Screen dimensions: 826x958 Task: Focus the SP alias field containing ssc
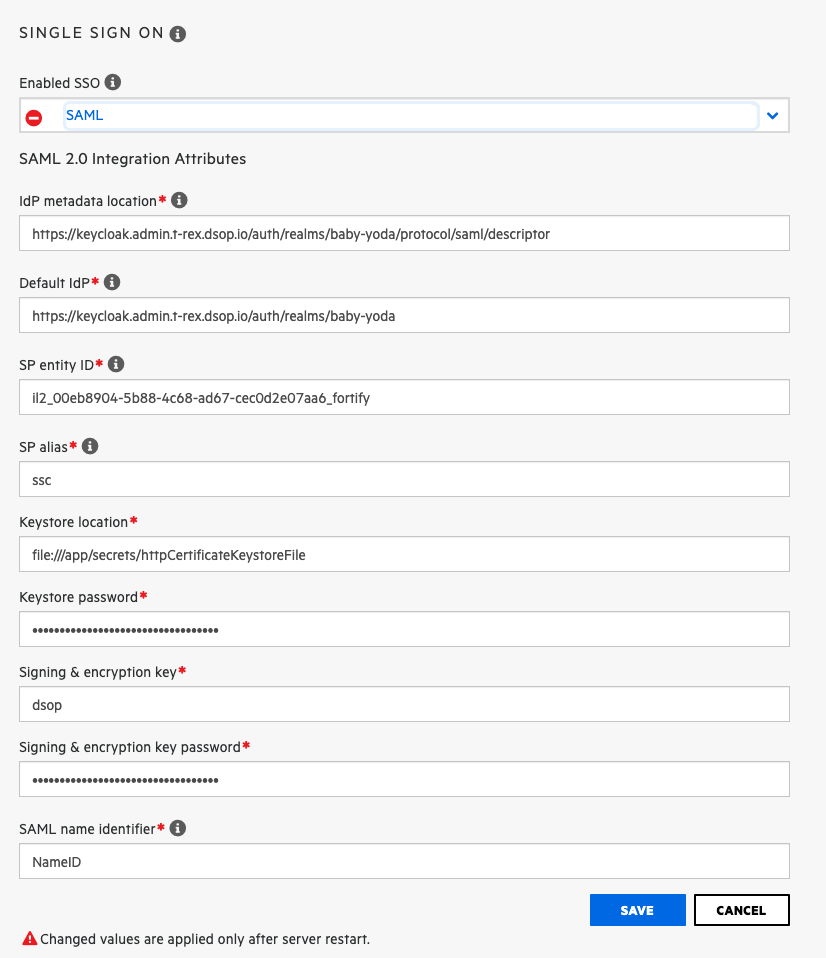403,479
